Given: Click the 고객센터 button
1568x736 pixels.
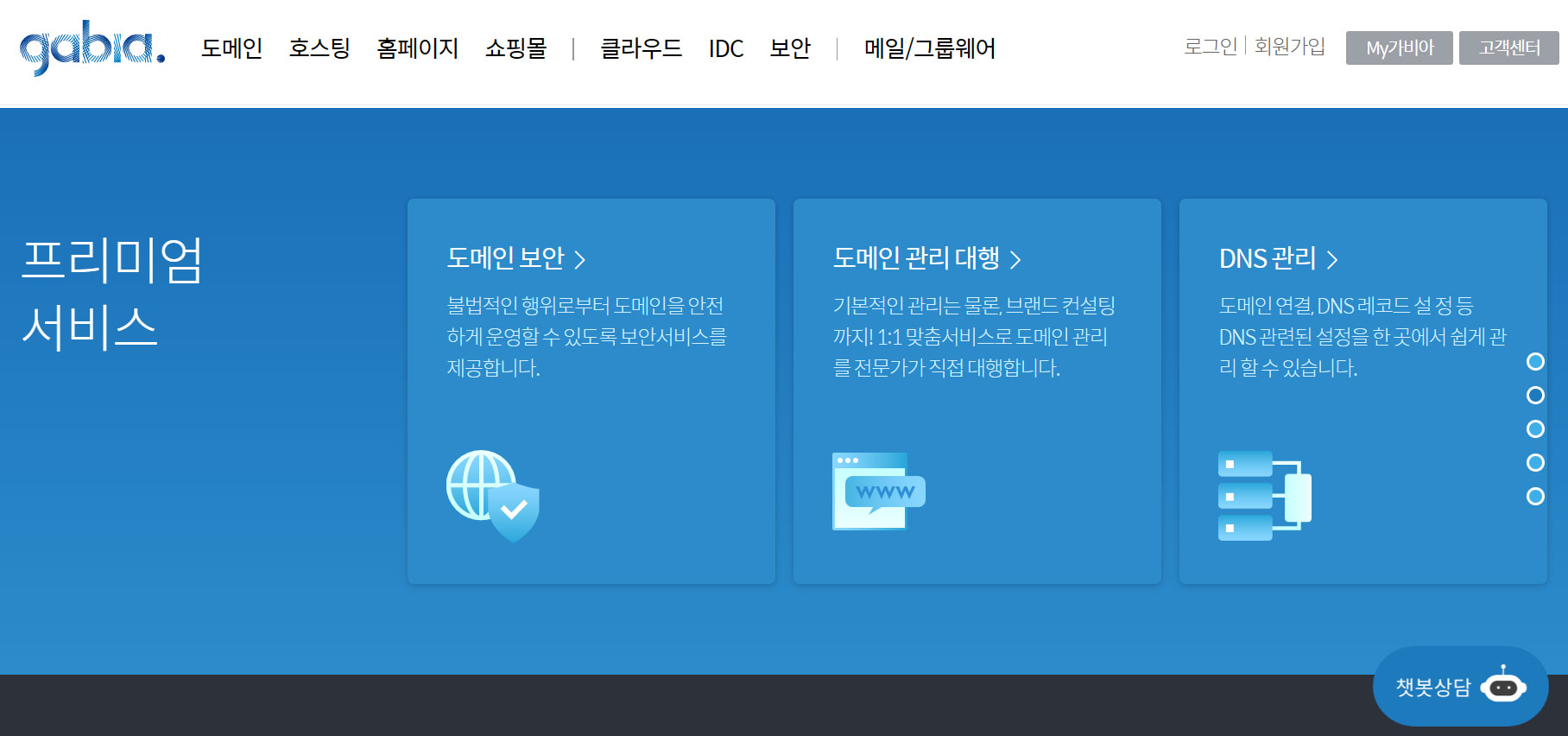Looking at the screenshot, I should pos(1509,48).
